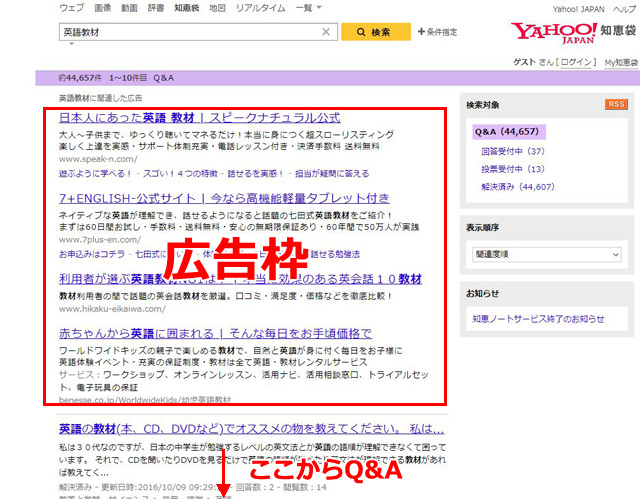The width and height of the screenshot is (640, 499).
Task: Filter by 投票受付中 (13)
Action: coord(513,169)
